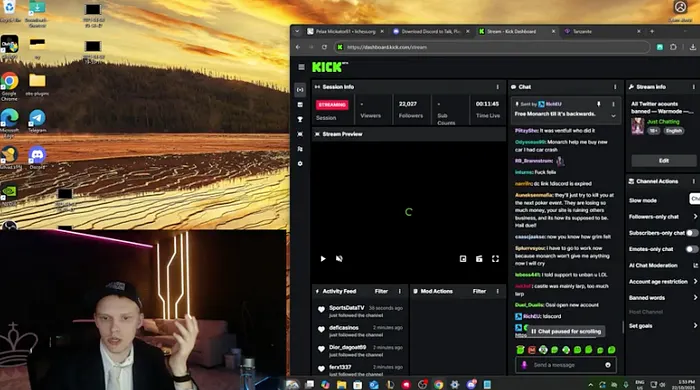Open browser tab search dropdown
Viewport: 700px width, 390px height.
click(x=297, y=32)
